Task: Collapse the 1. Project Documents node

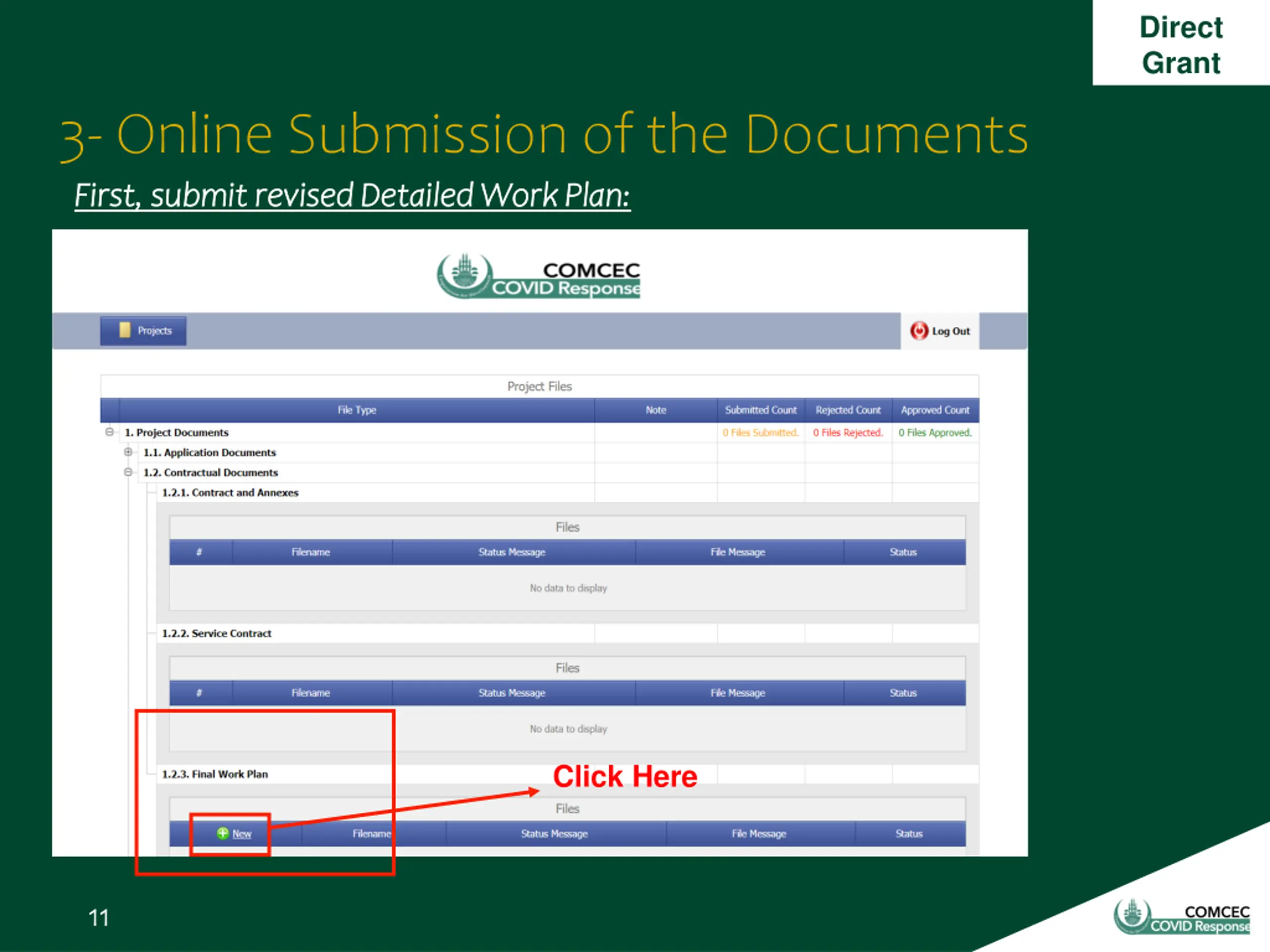Action: coord(109,431)
